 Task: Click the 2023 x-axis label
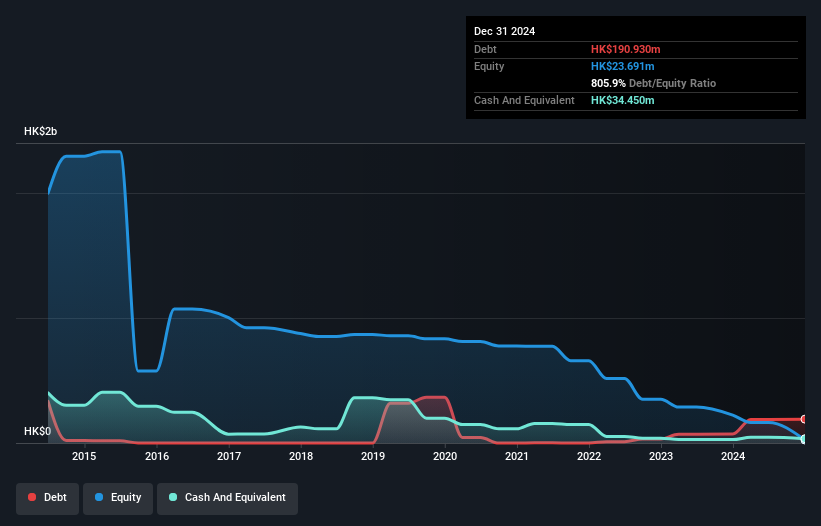click(661, 456)
